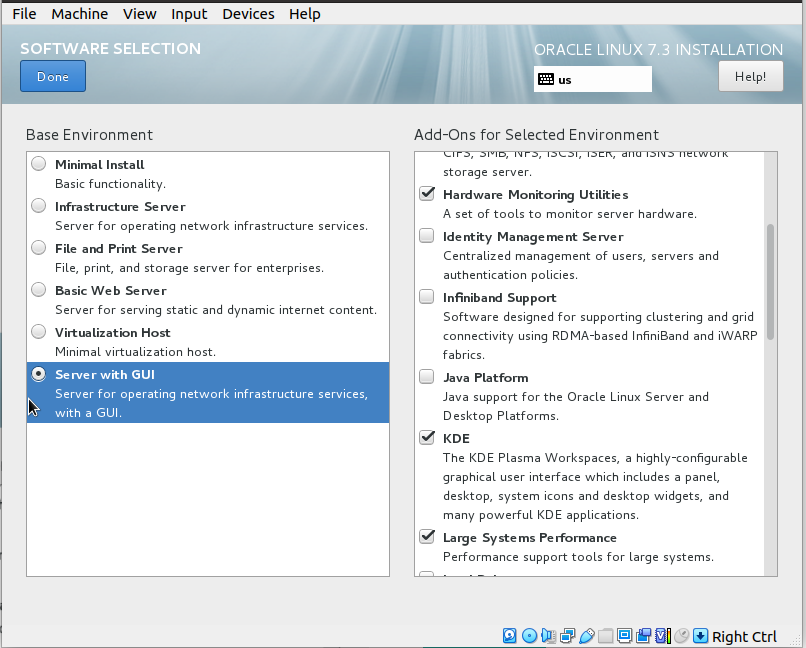This screenshot has height=648, width=806.
Task: Enable Identity Management Server add-on
Action: tap(427, 236)
